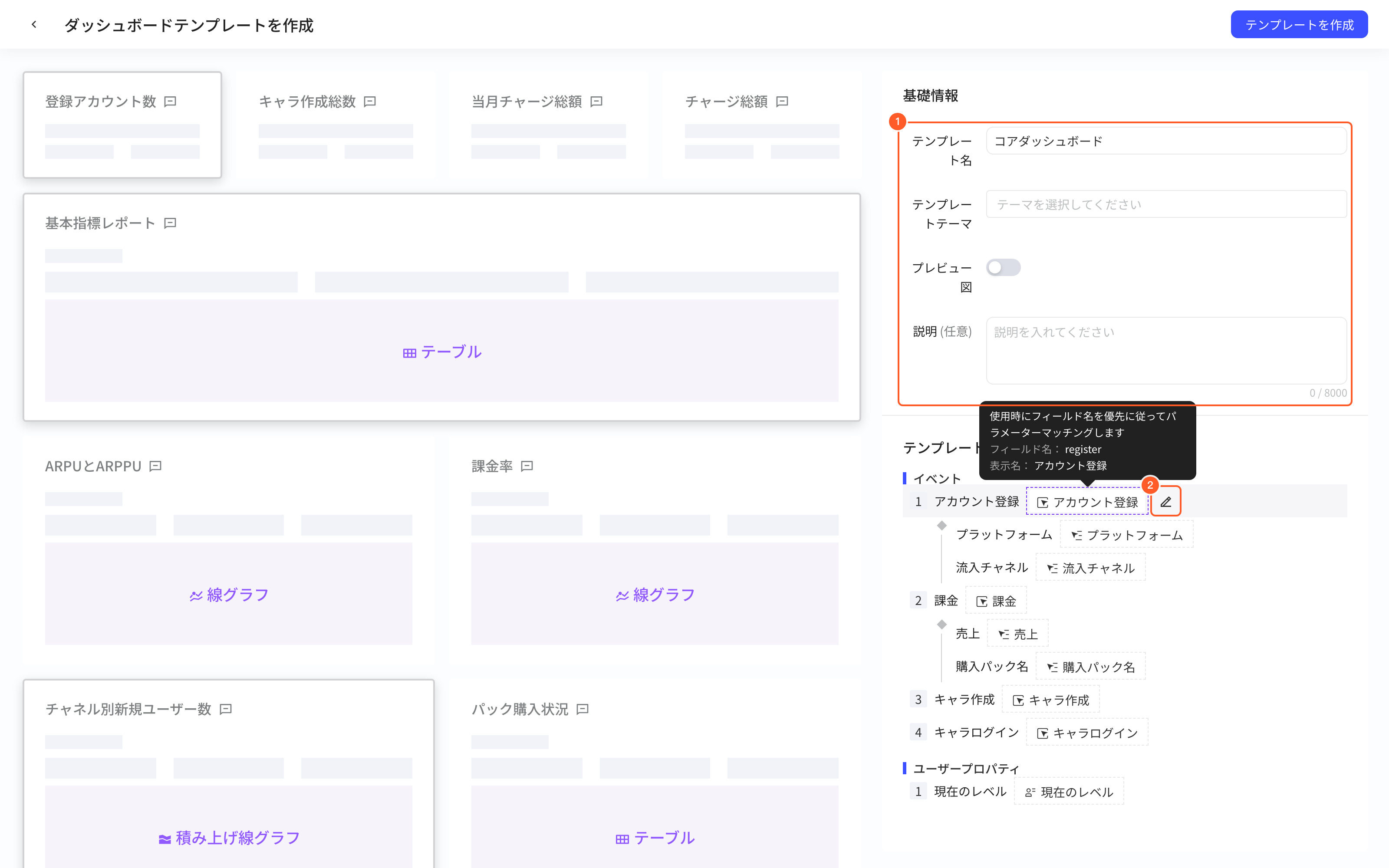Click the アカウント登録 row label text
The height and width of the screenshot is (868, 1389).
tap(976, 501)
